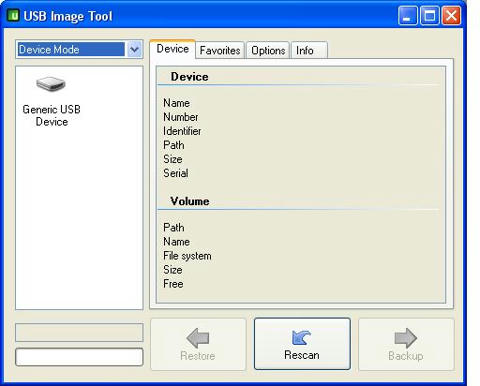Close the USB Image Tool window
This screenshot has width=480, height=386.
tap(451, 16)
